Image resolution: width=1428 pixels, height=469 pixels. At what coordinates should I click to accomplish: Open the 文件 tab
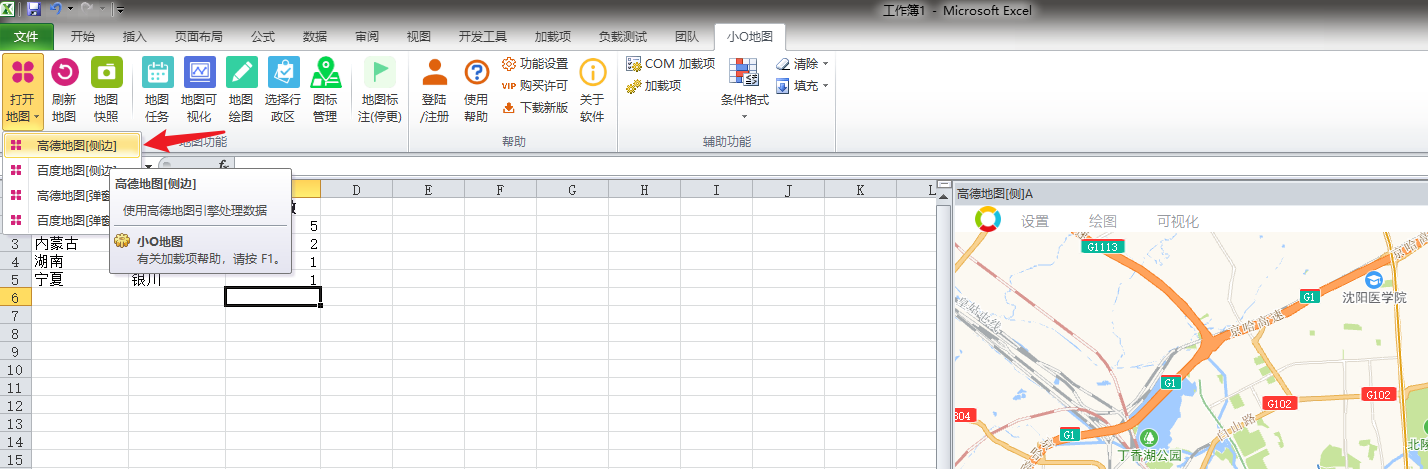point(26,36)
